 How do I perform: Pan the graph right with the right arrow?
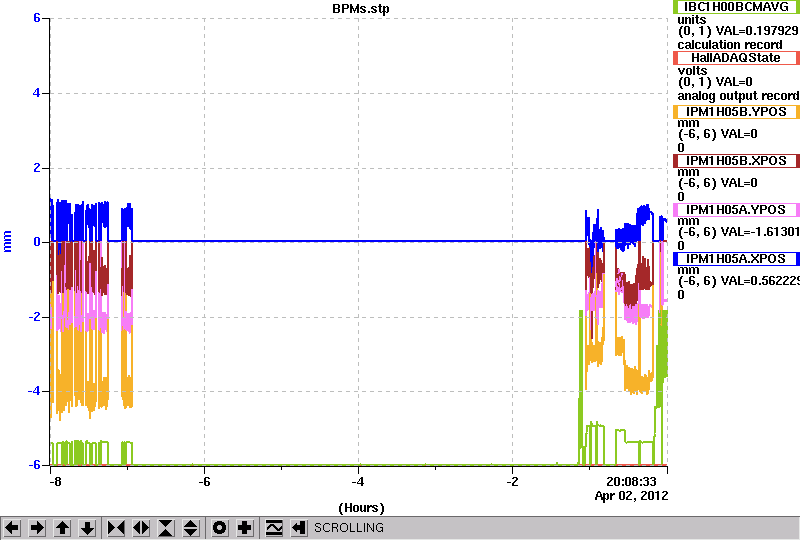click(37, 528)
